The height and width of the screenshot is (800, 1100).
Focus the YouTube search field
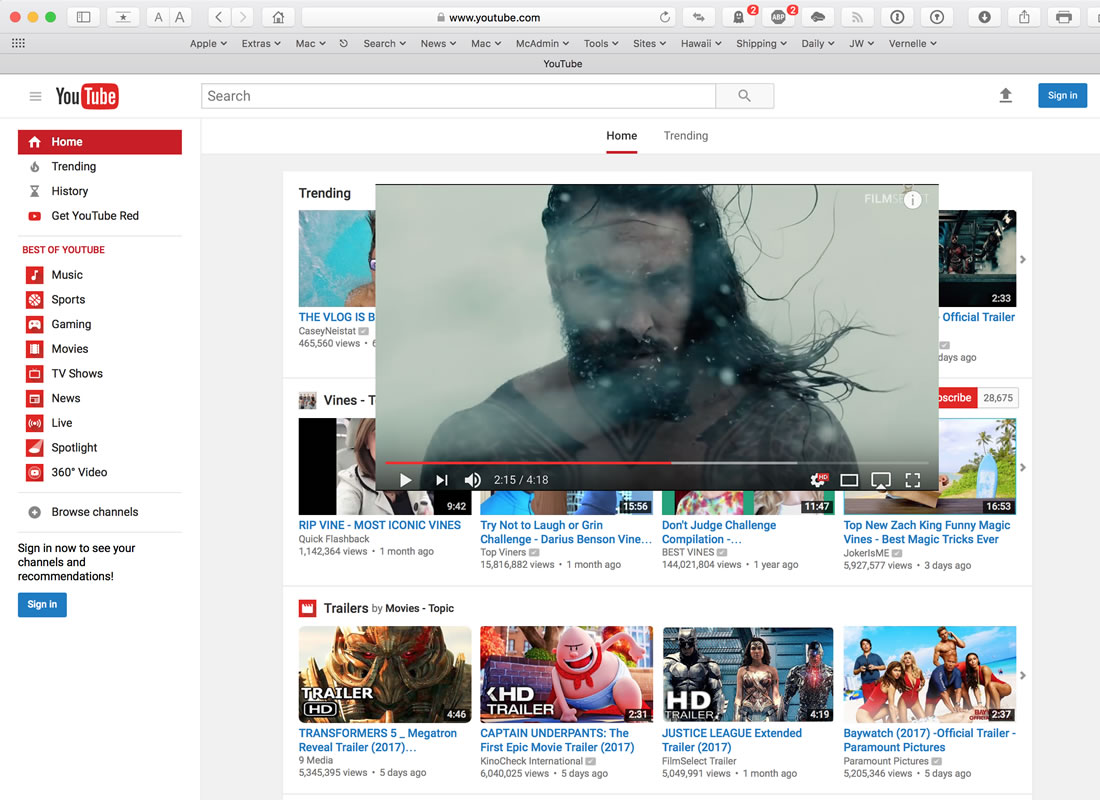(459, 96)
